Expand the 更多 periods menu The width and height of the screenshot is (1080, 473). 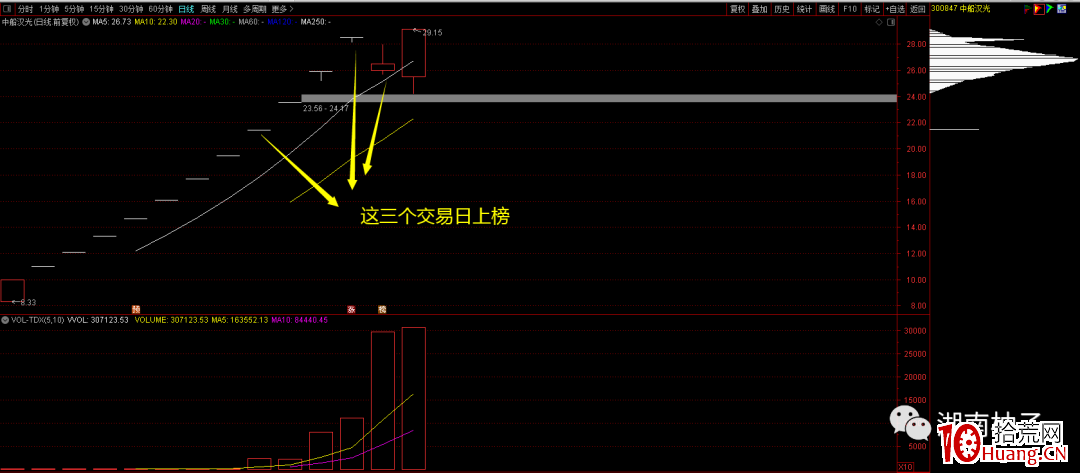coord(282,9)
